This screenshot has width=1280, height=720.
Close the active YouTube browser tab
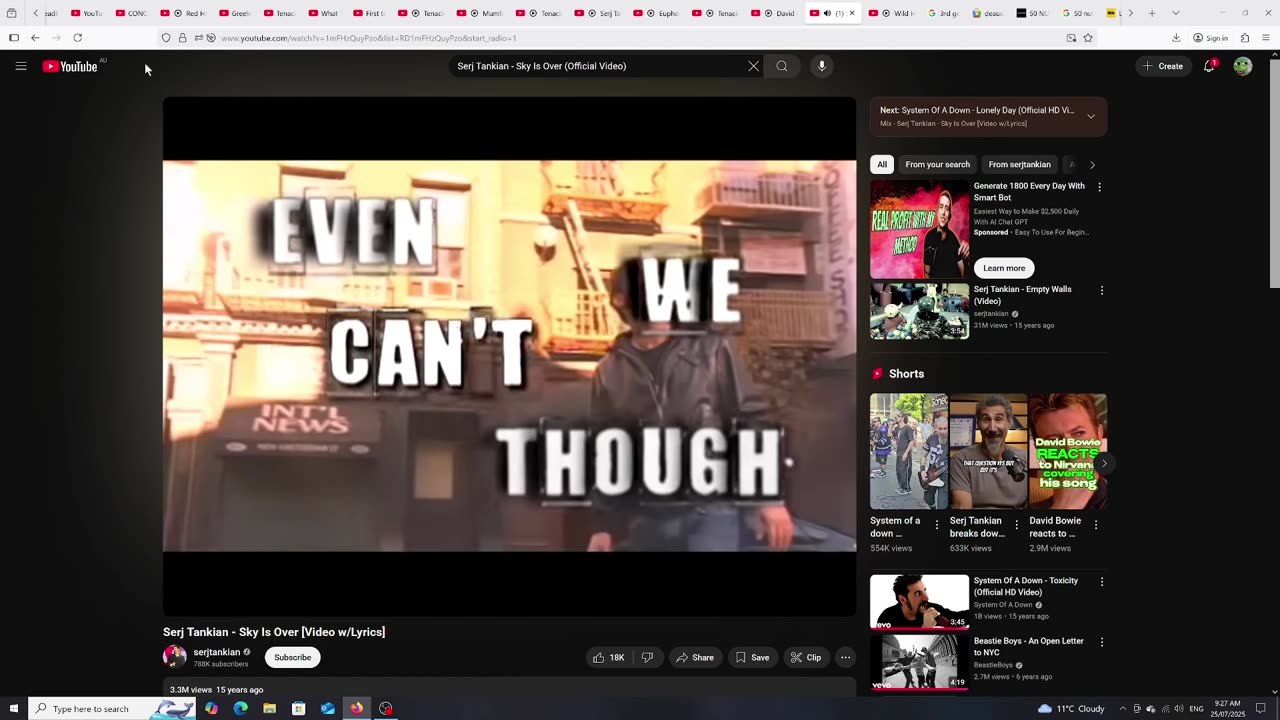852,13
